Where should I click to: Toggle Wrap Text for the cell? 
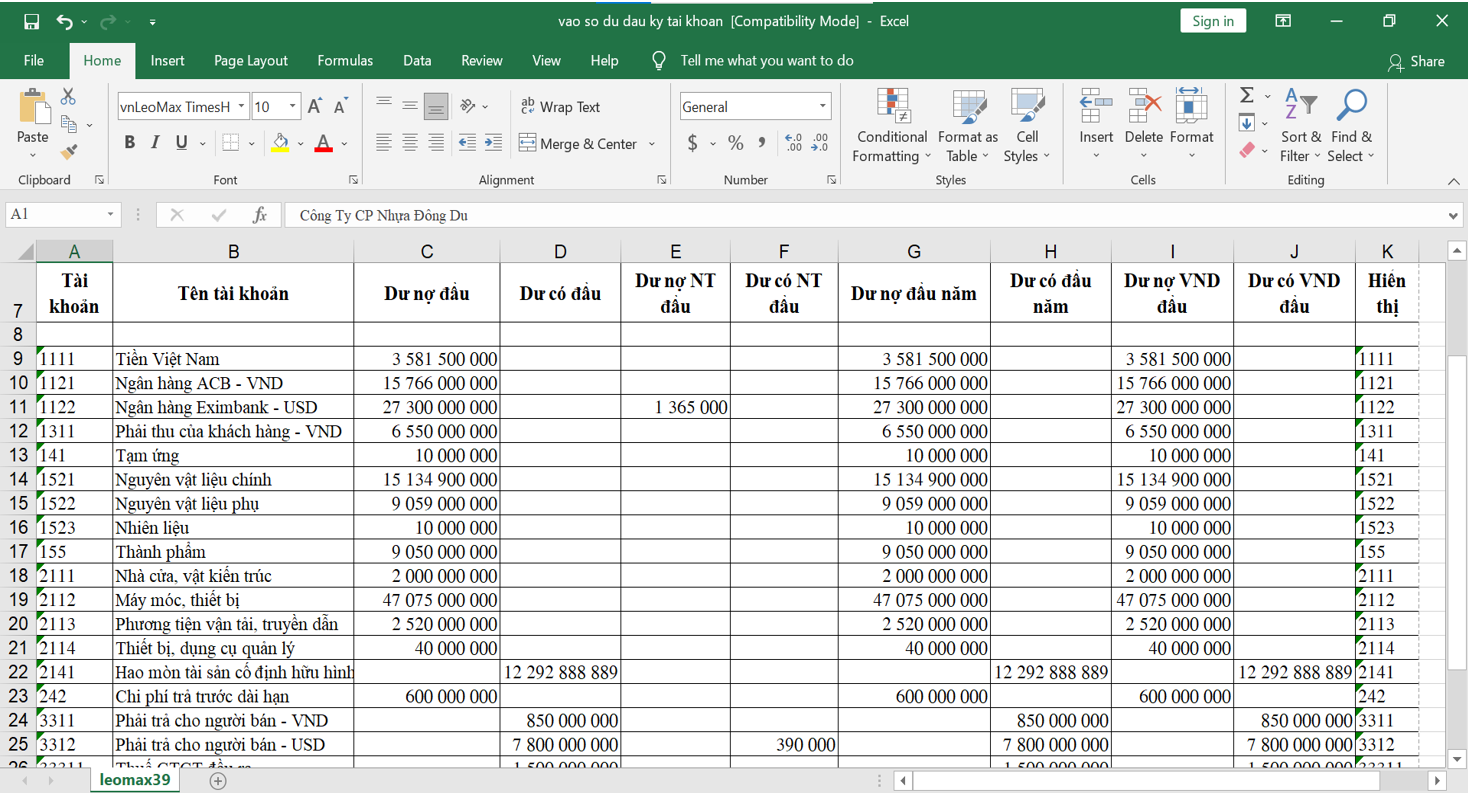pos(560,107)
